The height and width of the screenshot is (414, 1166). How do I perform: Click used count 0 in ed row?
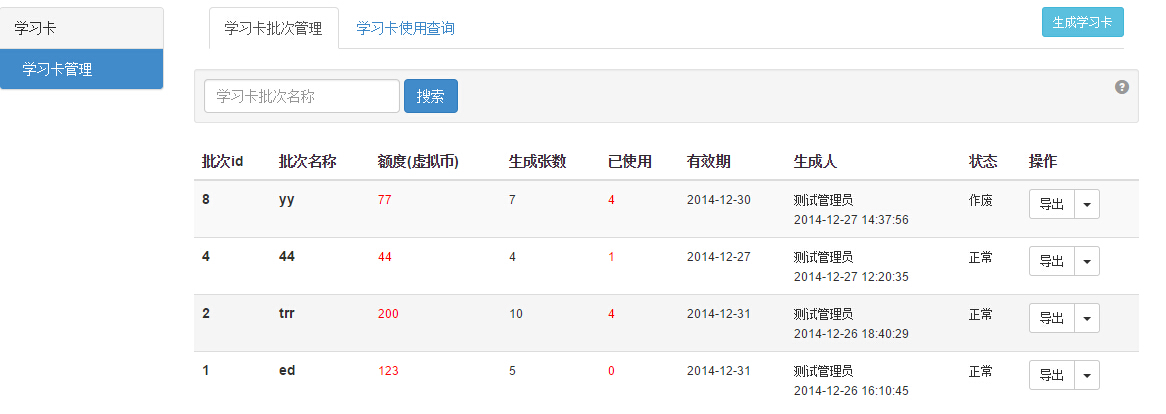click(x=611, y=371)
